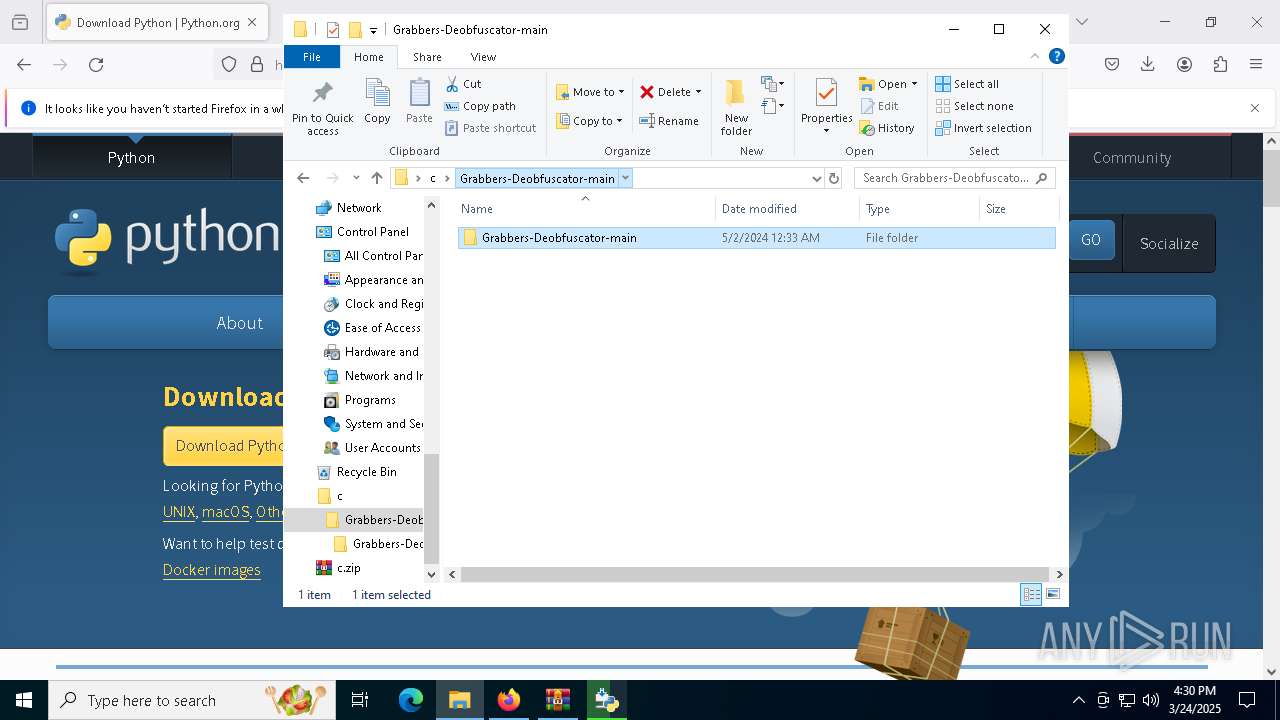1280x720 pixels.
Task: Cut the selected folder
Action: (x=463, y=84)
